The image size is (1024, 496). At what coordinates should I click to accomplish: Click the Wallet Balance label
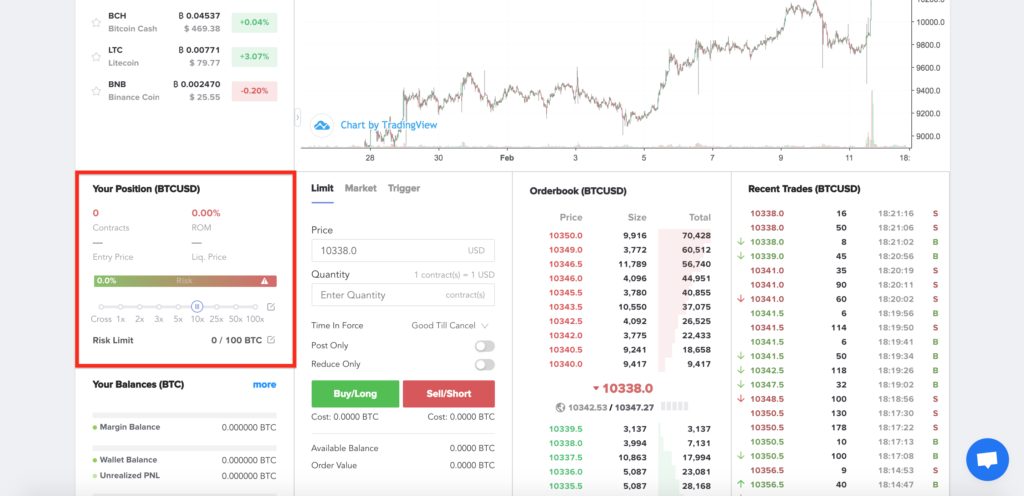tap(128, 460)
